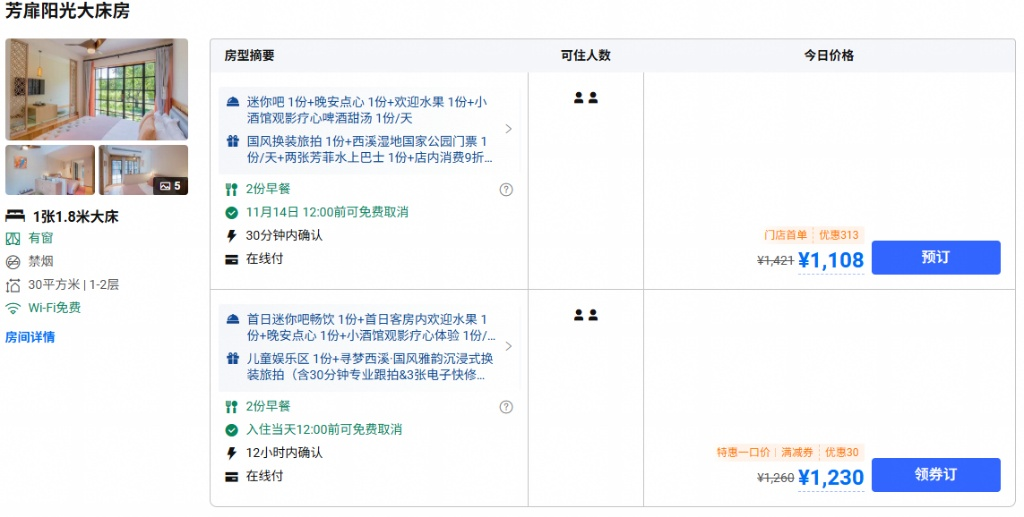Click the 特惠一口价 满减券 优惠30 tag
Image resolution: width=1024 pixels, height=517 pixels.
(x=788, y=452)
